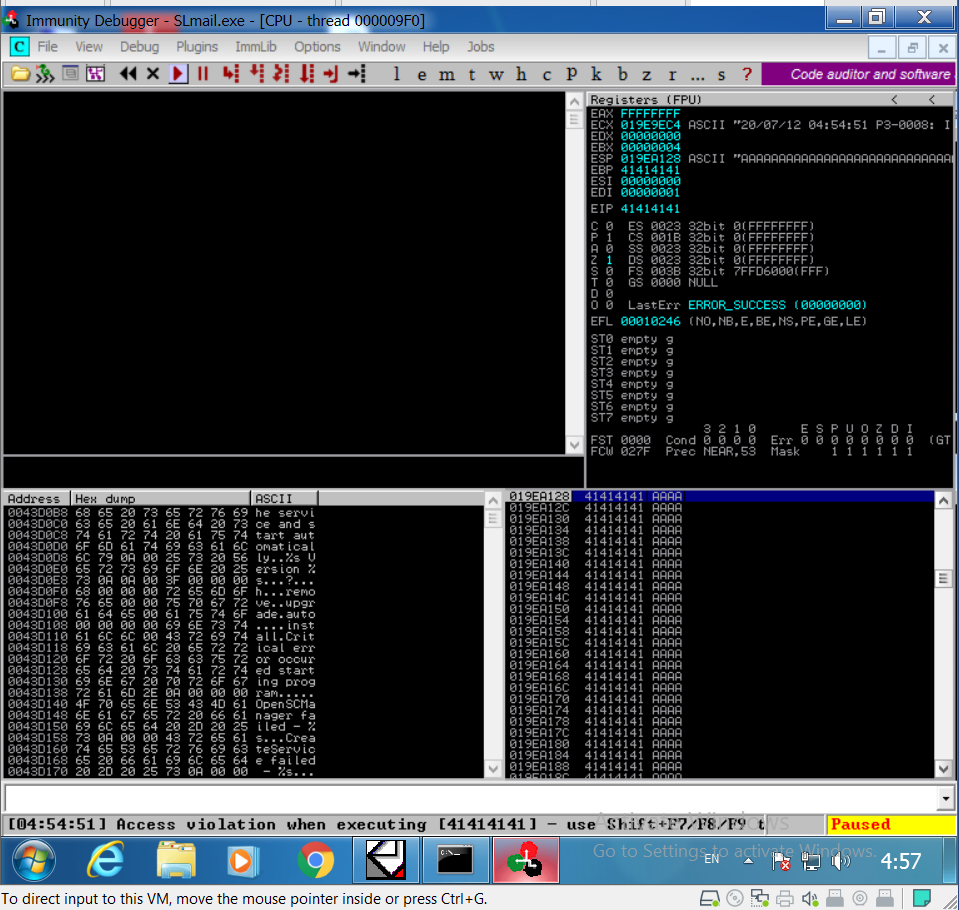Select the EBP 41414141 register value
The height and width of the screenshot is (910, 959).
point(650,169)
